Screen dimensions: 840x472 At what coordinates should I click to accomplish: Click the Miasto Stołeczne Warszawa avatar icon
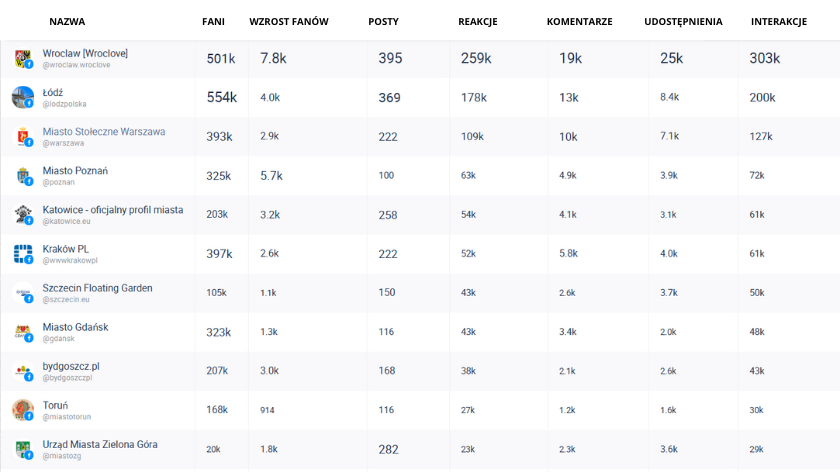(x=22, y=136)
